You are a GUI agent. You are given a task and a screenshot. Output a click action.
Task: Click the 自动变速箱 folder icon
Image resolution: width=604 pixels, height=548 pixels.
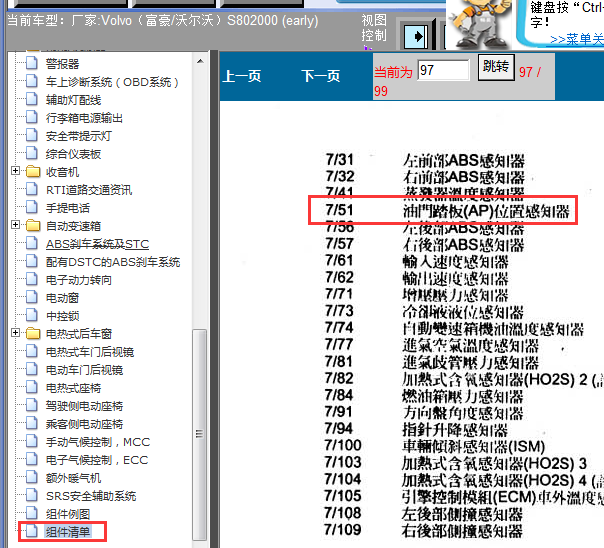[33, 225]
